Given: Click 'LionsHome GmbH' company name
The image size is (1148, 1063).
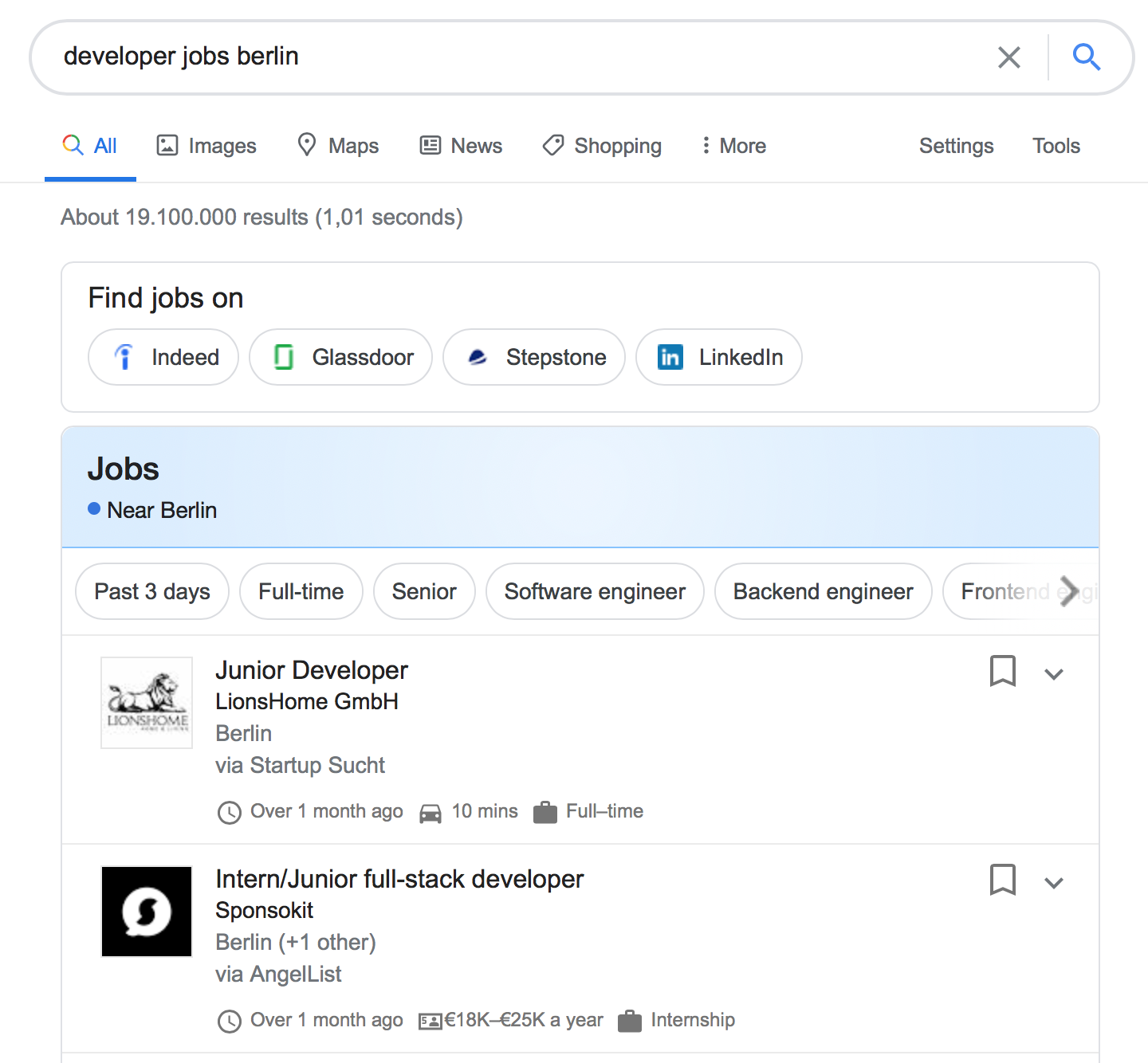Looking at the screenshot, I should (x=307, y=701).
